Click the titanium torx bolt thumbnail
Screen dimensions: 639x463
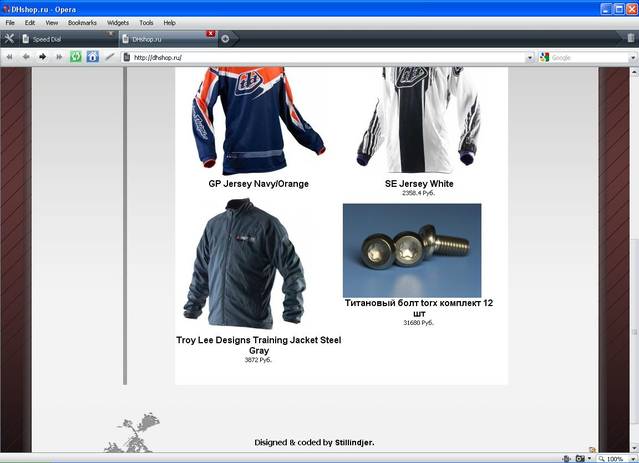pos(412,251)
